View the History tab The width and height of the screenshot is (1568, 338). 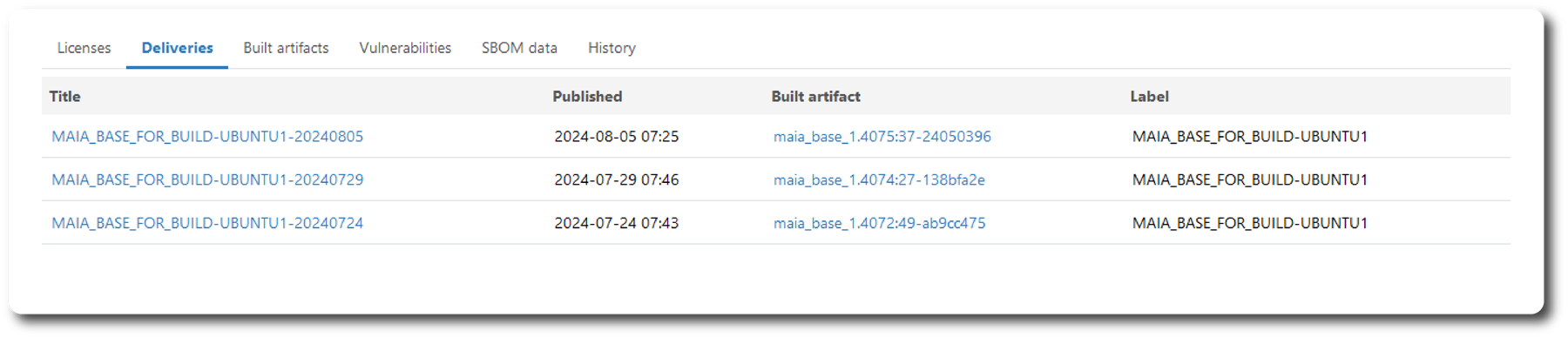tap(612, 48)
